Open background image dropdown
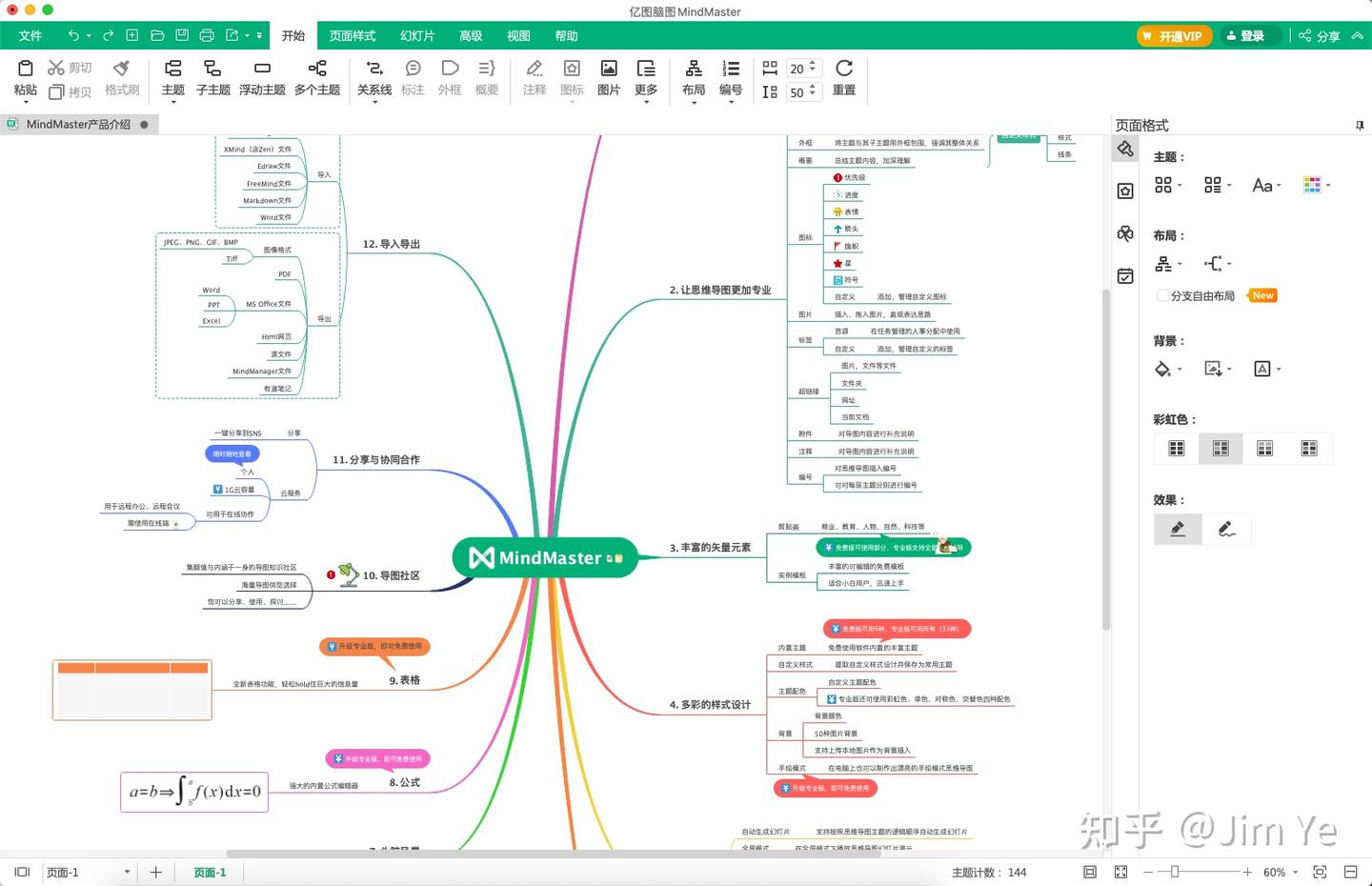The image size is (1372, 886). coord(1218,369)
